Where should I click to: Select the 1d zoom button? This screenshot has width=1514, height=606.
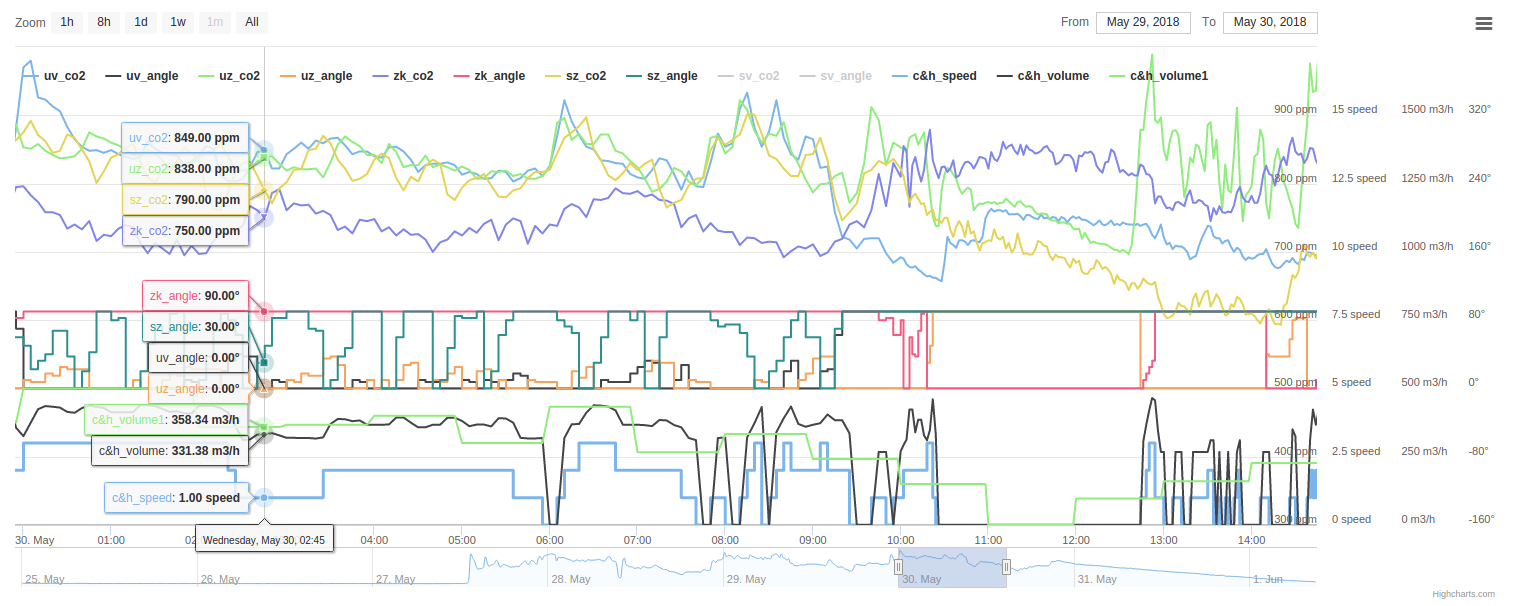coord(141,22)
